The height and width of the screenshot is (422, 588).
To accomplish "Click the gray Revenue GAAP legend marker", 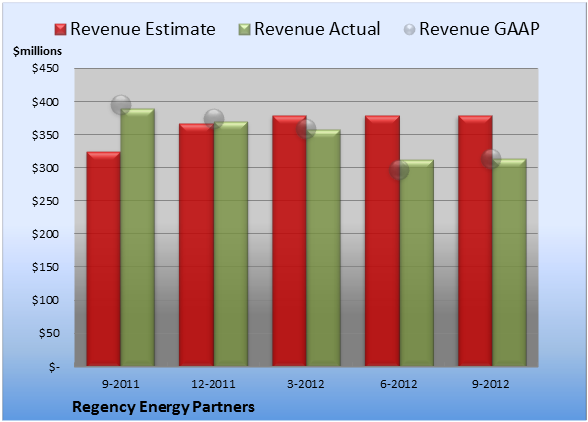I will point(409,30).
